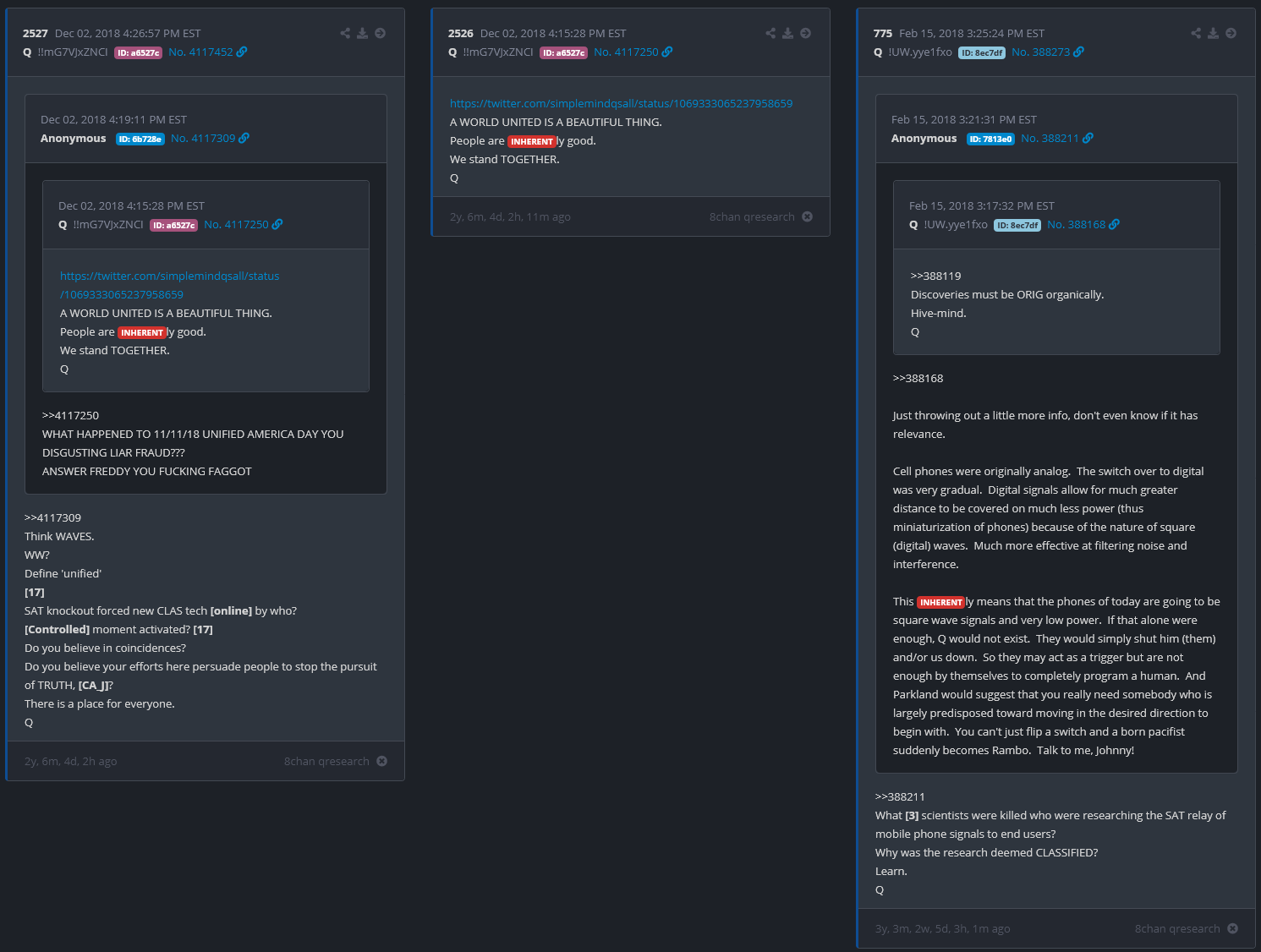Click '2y, 6m, 4d, 2h, 11m ago' timestamp
Image resolution: width=1261 pixels, height=952 pixels.
pos(510,216)
